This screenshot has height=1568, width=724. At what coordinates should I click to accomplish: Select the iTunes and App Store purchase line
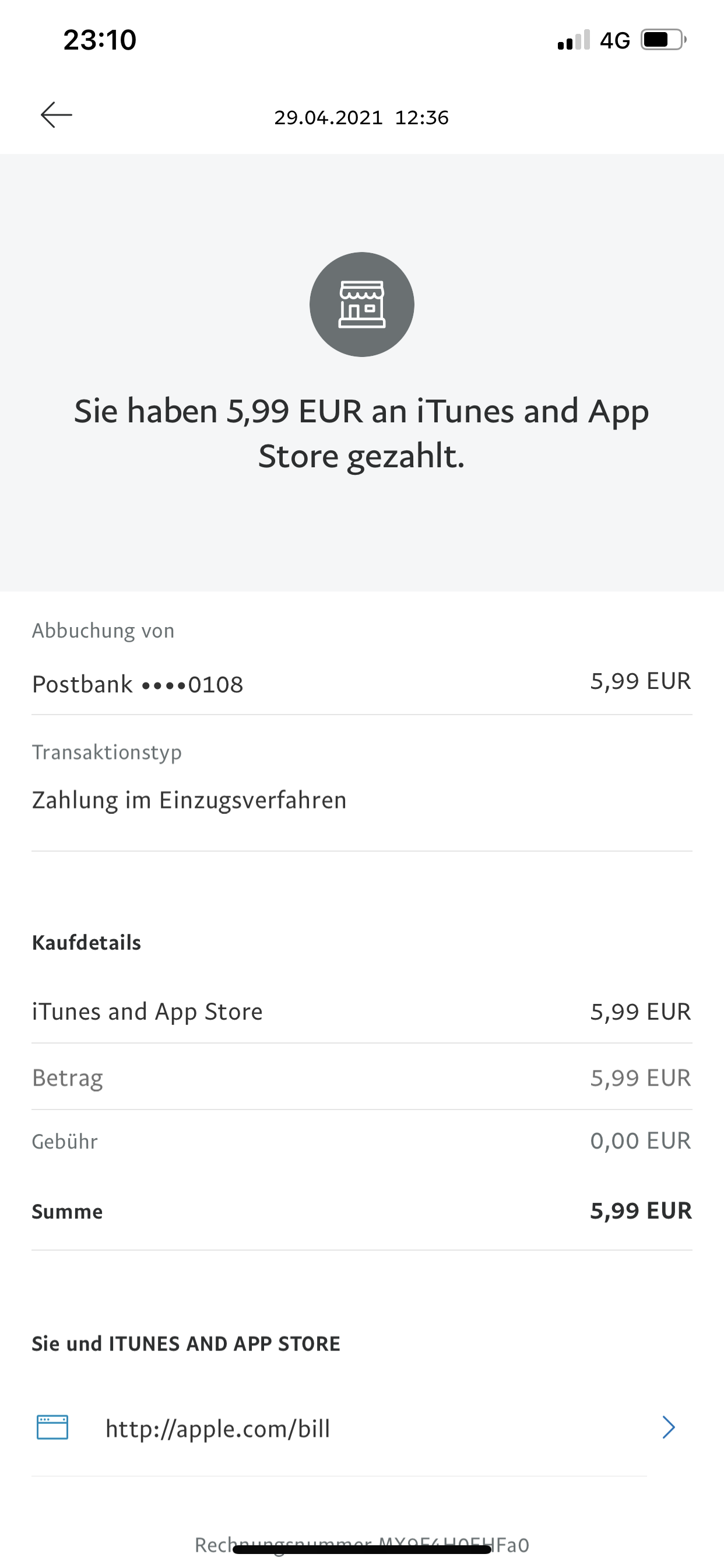pyautogui.click(x=147, y=1012)
